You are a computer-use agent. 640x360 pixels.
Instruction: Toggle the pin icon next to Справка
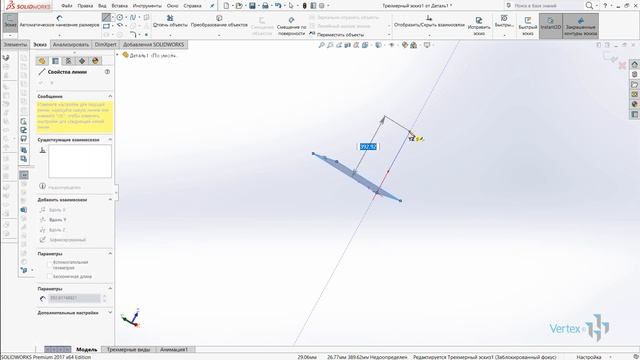[211, 6]
